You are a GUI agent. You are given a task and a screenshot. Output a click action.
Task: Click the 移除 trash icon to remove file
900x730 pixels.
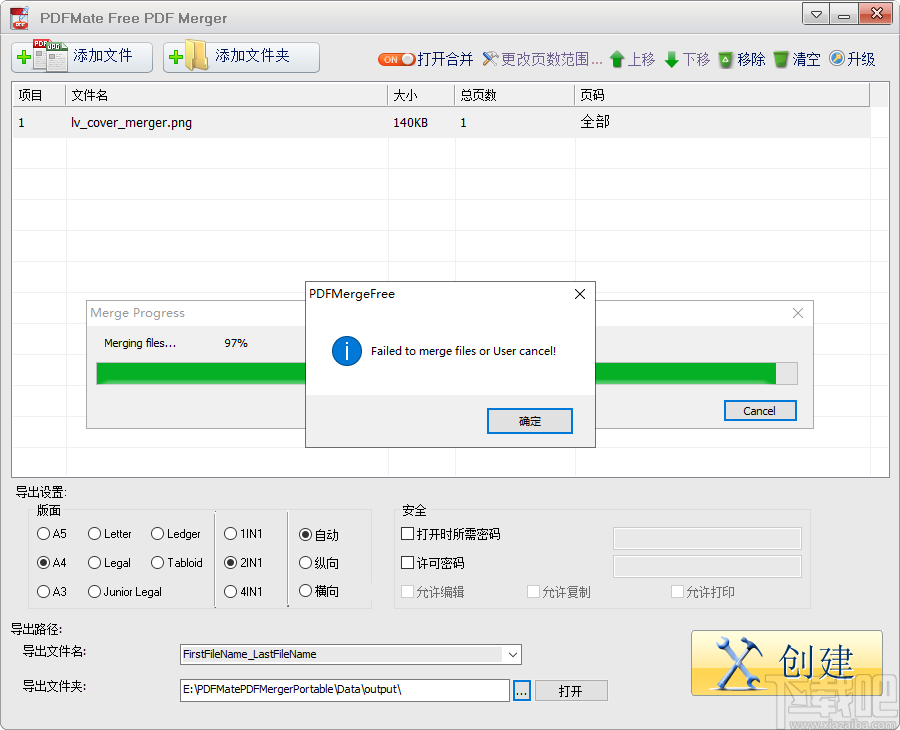coord(727,59)
